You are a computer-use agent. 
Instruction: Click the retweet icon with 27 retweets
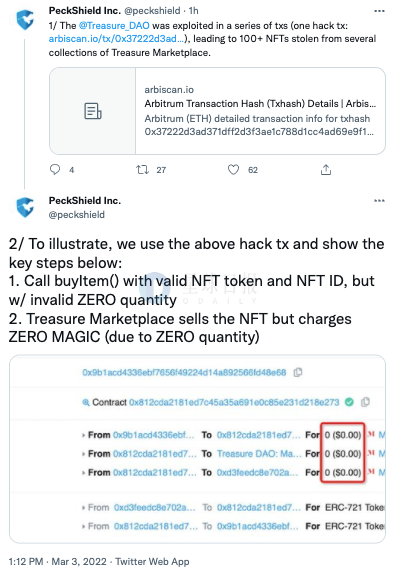[x=142, y=169]
